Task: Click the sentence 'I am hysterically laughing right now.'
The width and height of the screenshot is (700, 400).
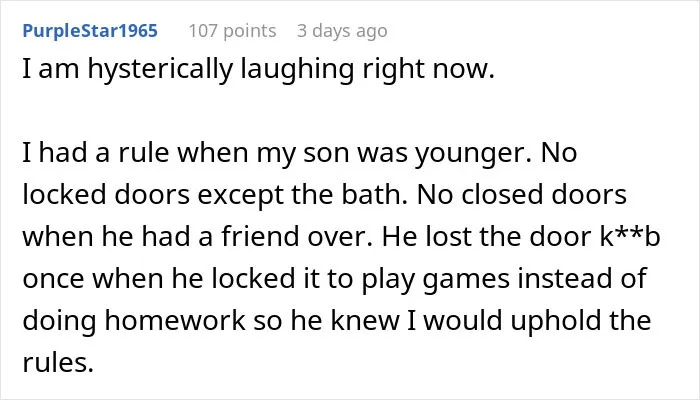Action: coord(258,70)
